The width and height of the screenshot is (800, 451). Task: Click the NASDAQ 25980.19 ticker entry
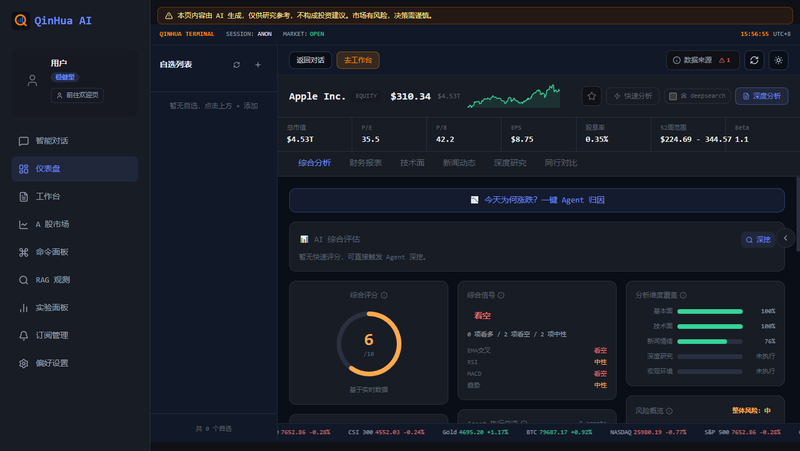coord(648,432)
